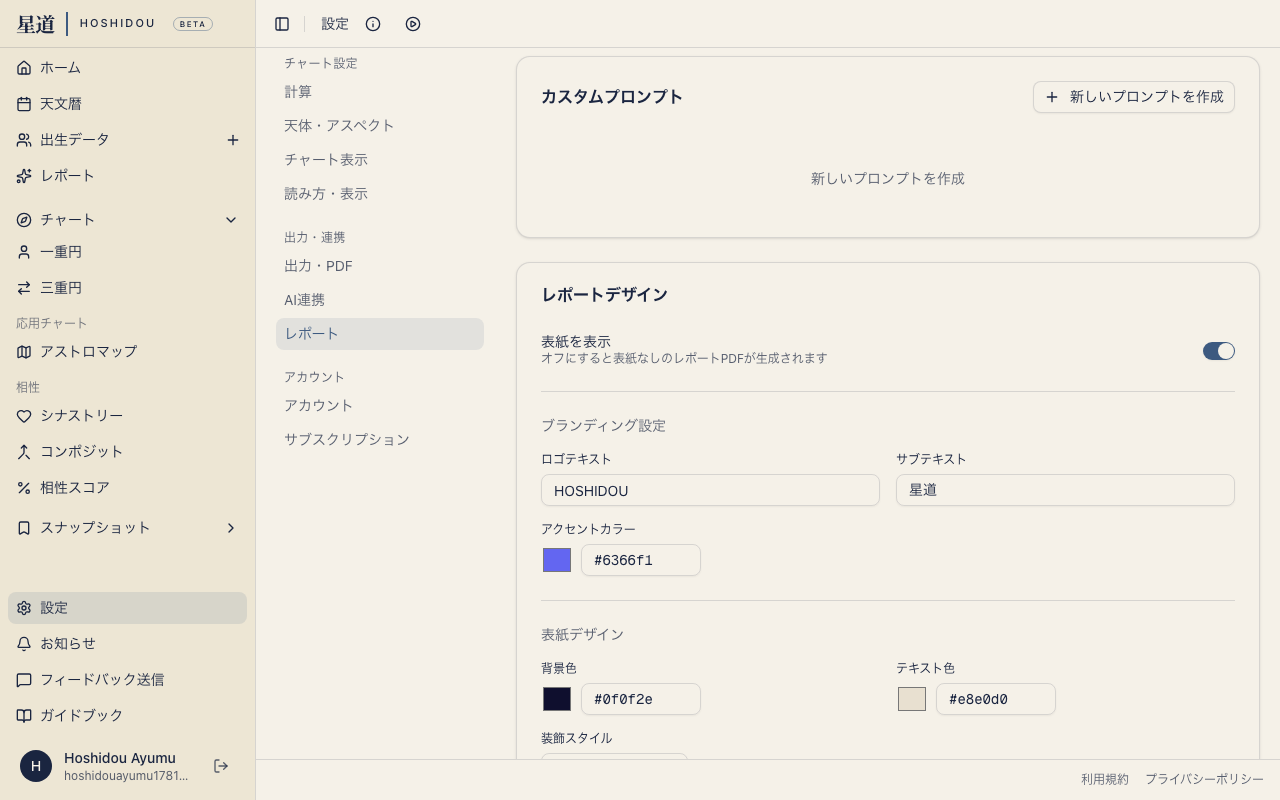Image resolution: width=1280 pixels, height=800 pixels.
Task: Click the bell icon for お知らせ
Action: (24, 644)
